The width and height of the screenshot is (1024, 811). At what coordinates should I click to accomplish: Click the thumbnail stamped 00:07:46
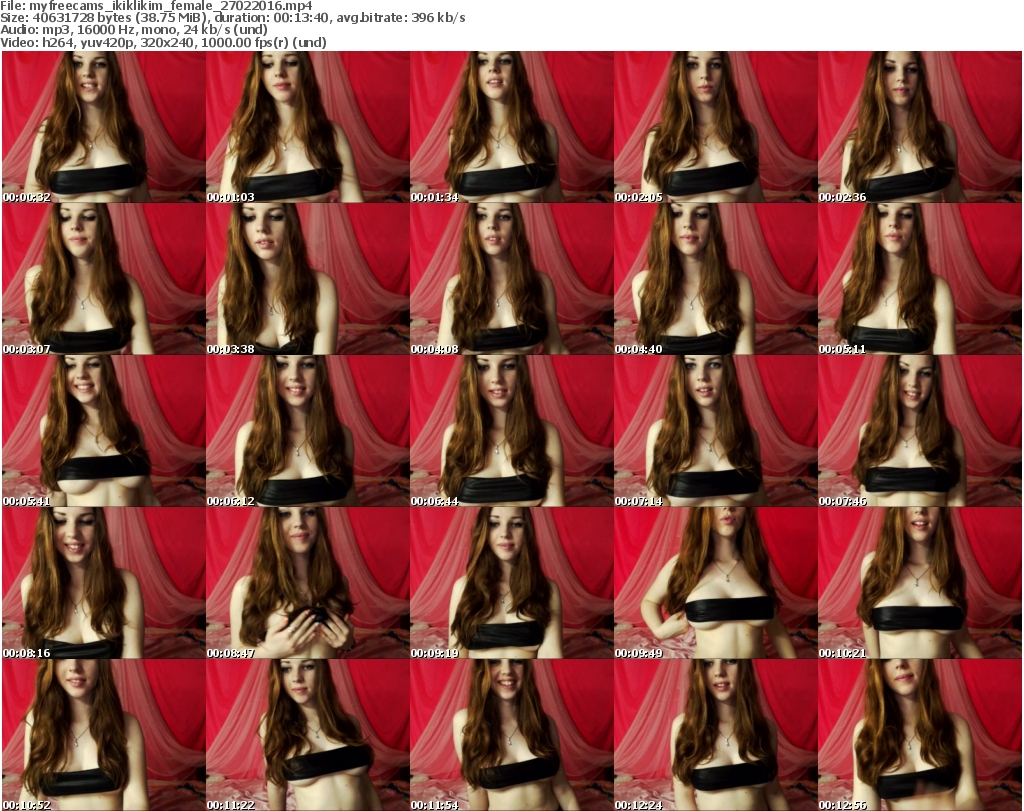(920, 431)
